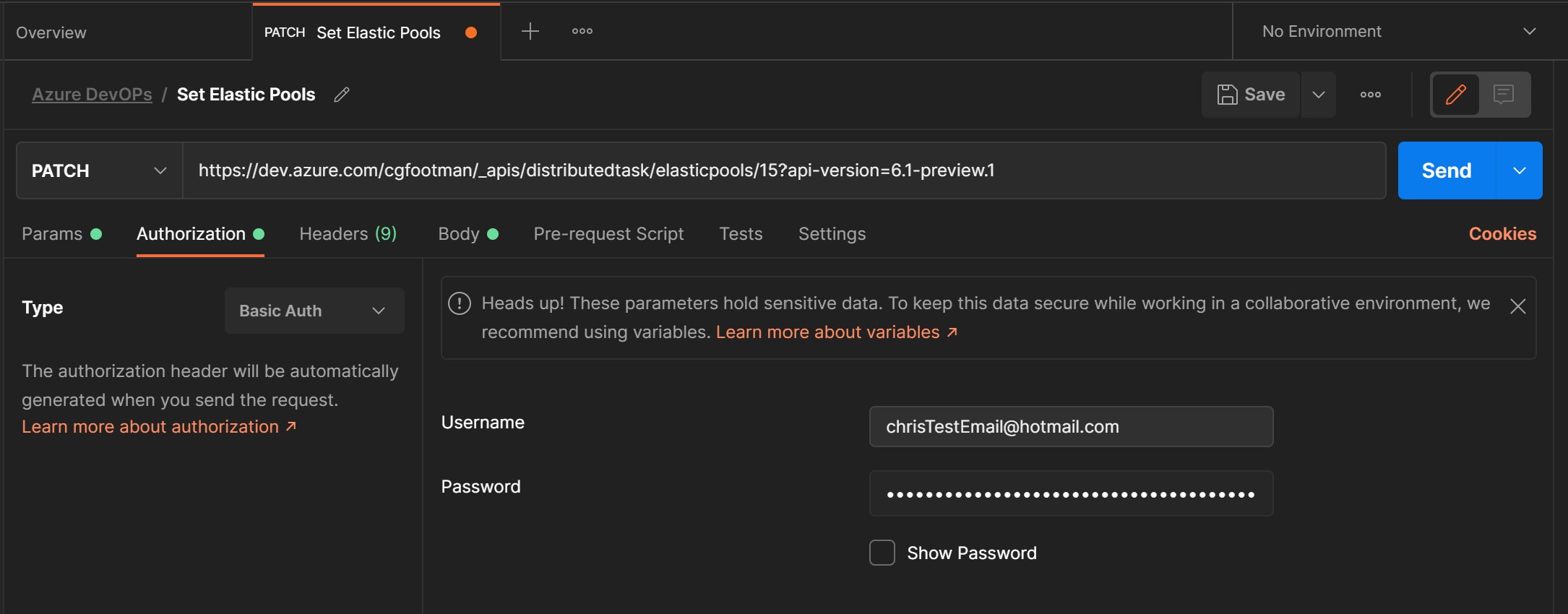Rename request using pencil icon beside title
The width and height of the screenshot is (1568, 614).
tap(342, 95)
